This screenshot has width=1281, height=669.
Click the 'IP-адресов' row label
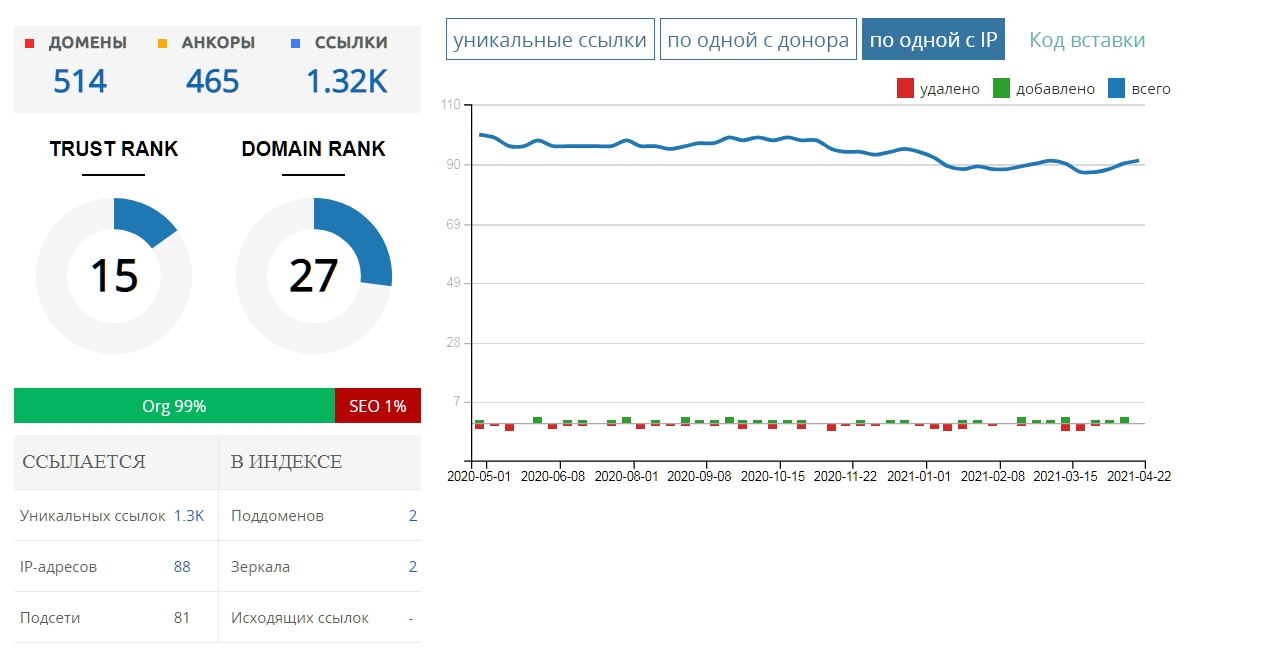(59, 567)
